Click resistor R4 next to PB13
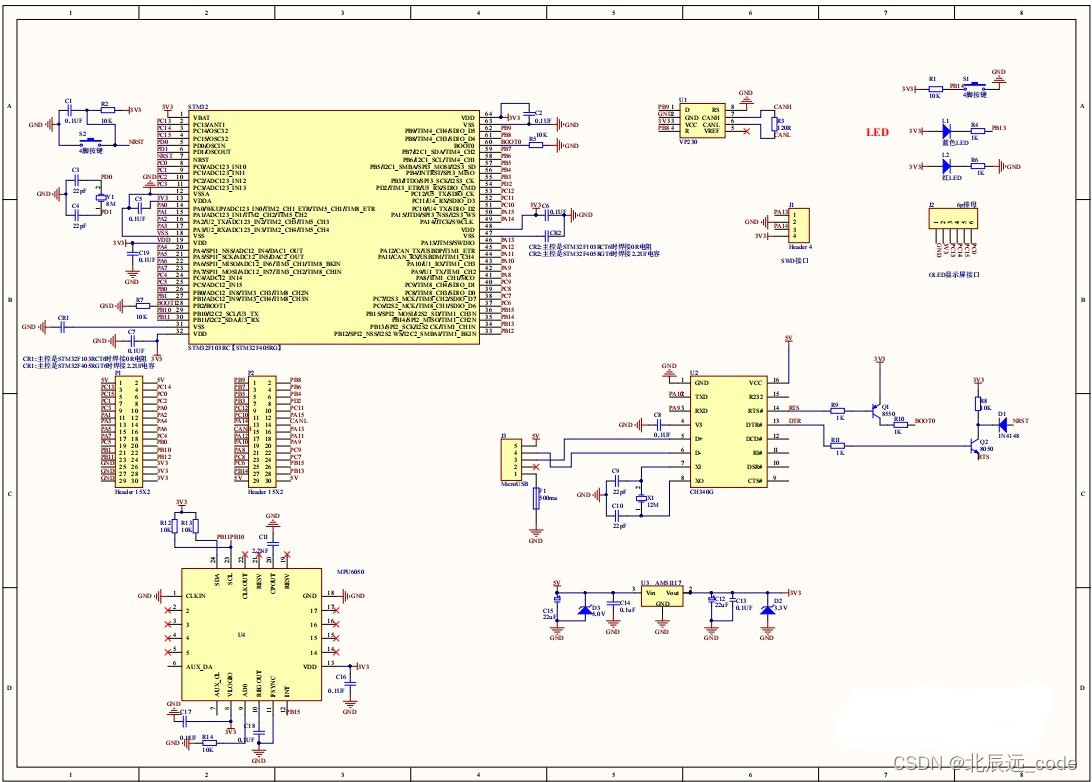 (976, 130)
